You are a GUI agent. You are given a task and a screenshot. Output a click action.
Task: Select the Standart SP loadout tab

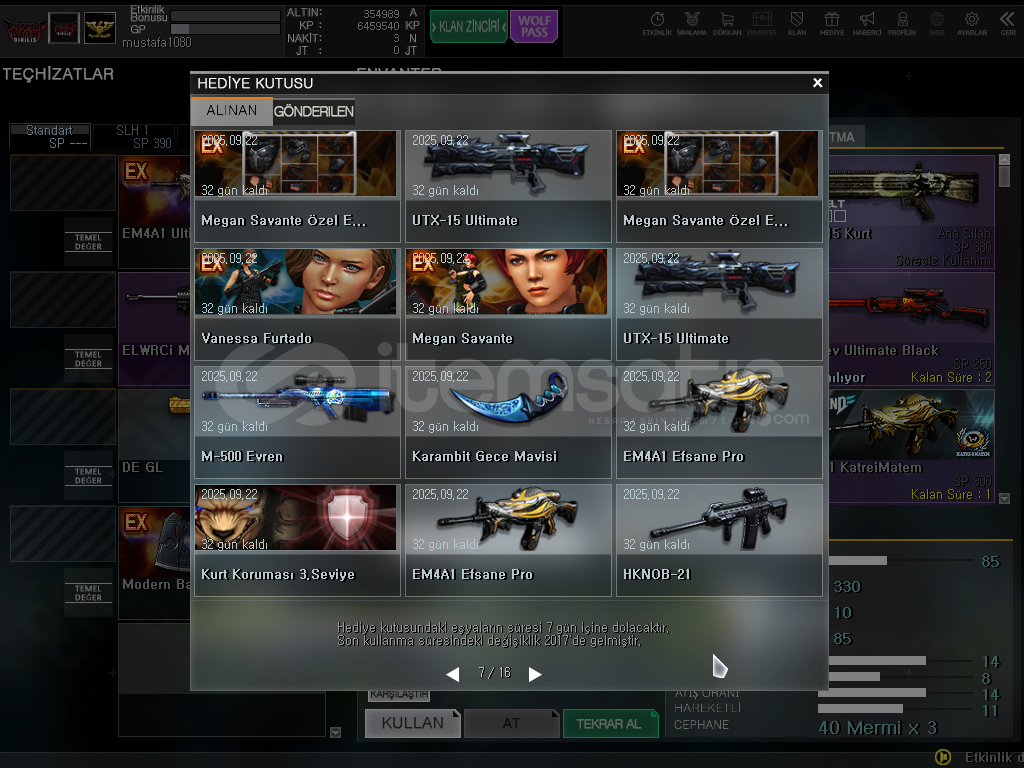tap(50, 136)
